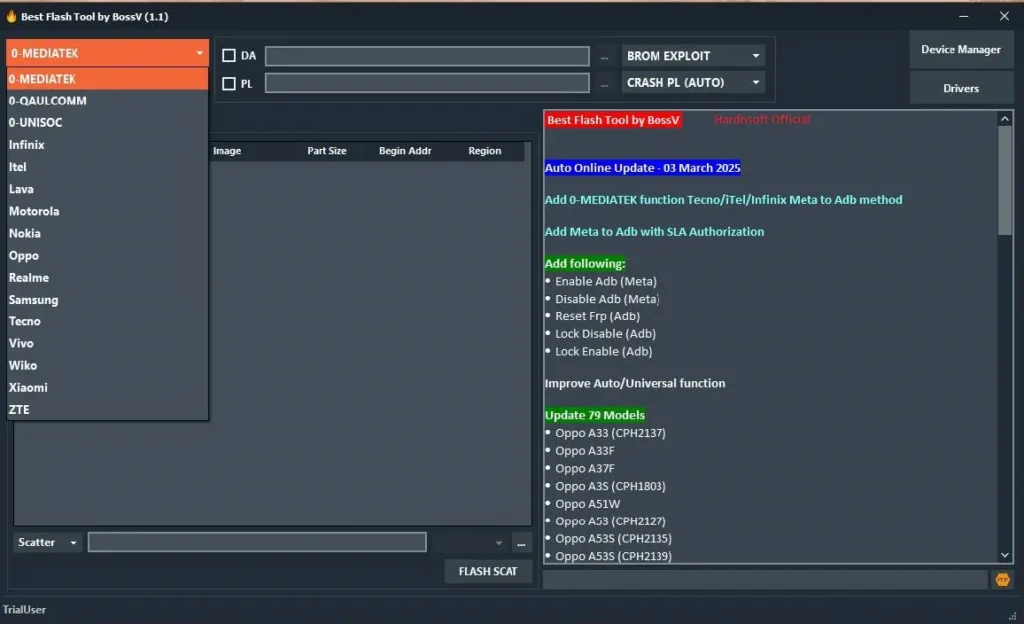The image size is (1024, 624).
Task: Open the Scatter type dropdown
Action: click(47, 542)
